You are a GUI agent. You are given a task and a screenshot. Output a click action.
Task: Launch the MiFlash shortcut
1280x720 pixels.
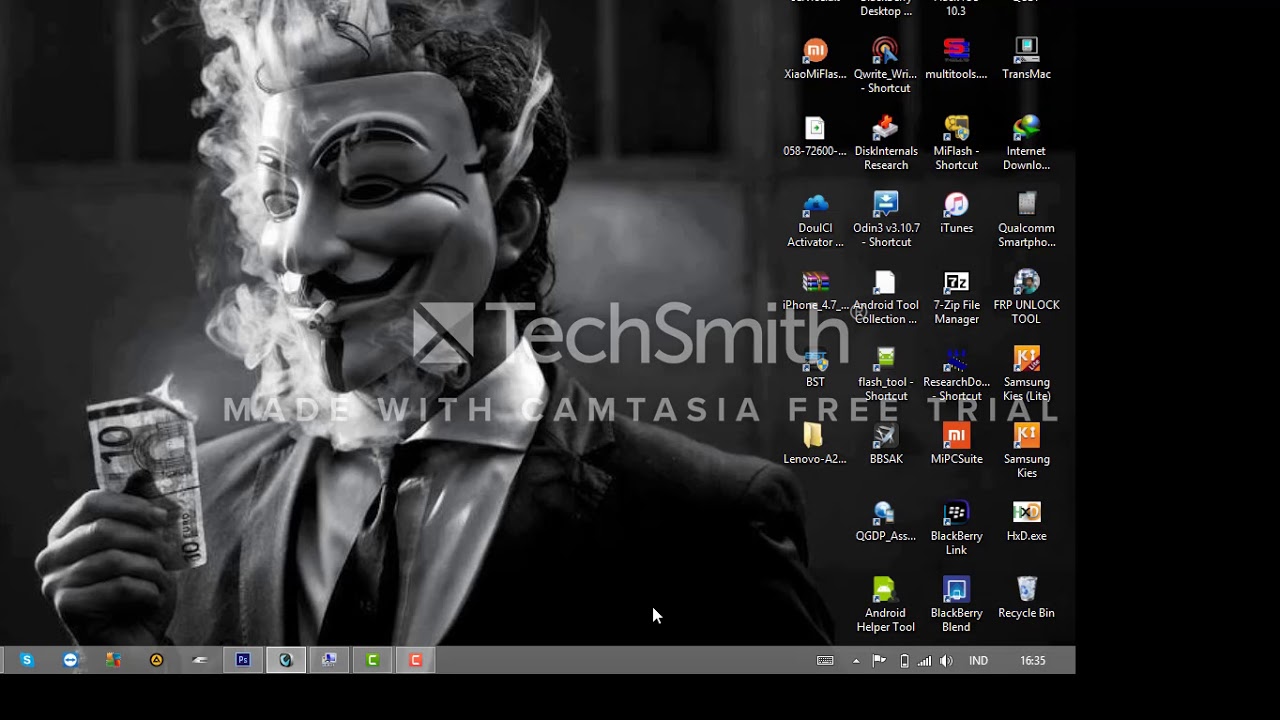pyautogui.click(x=956, y=143)
